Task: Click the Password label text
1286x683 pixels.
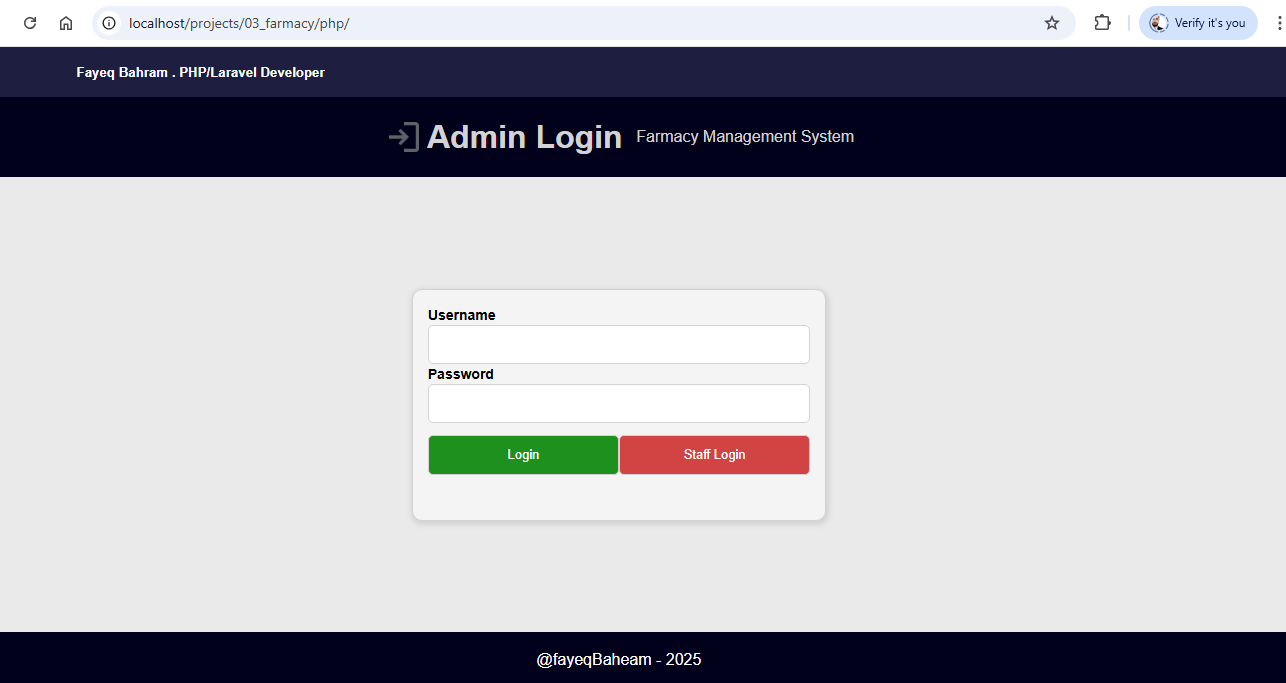Action: pos(460,374)
